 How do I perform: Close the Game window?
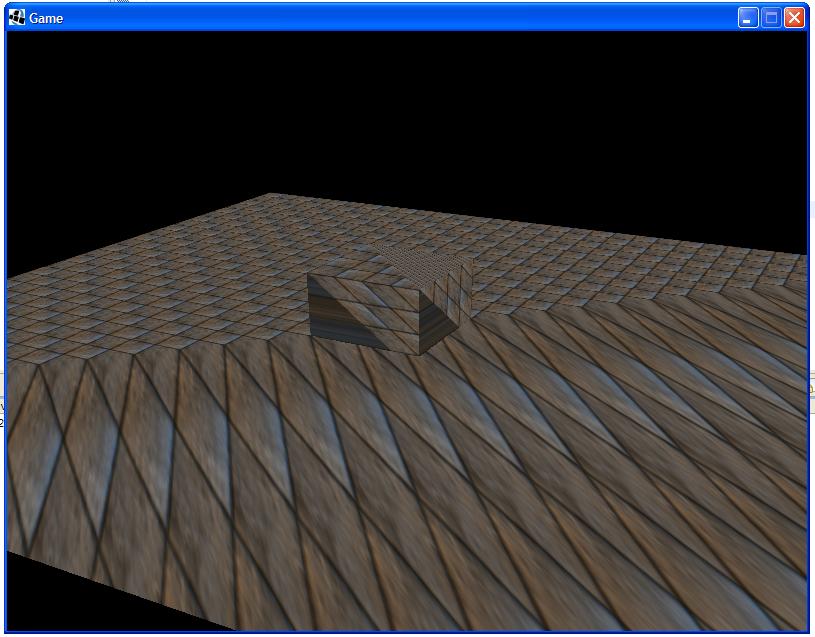794,18
